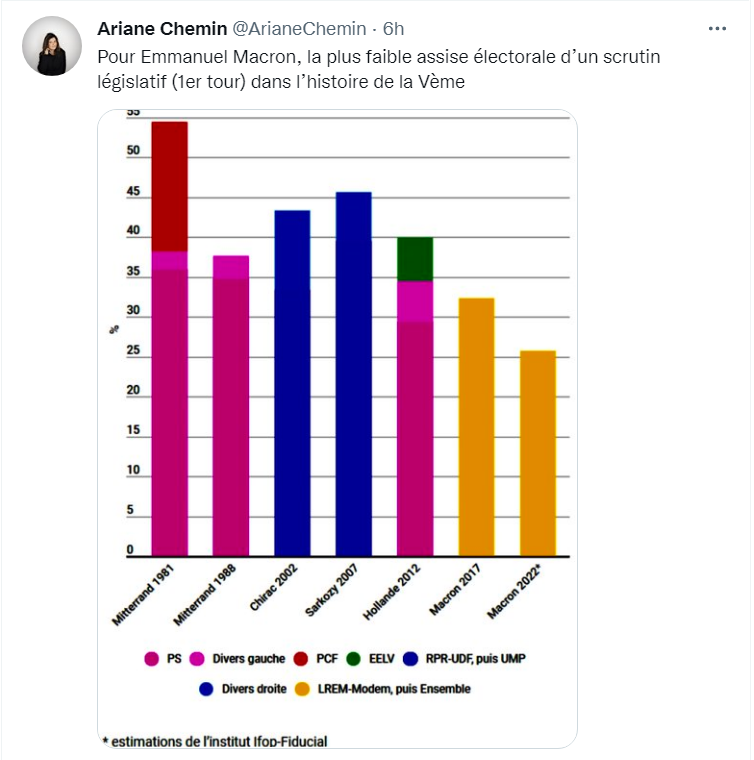Open the tweet via the 6h timestamp

click(x=393, y=28)
